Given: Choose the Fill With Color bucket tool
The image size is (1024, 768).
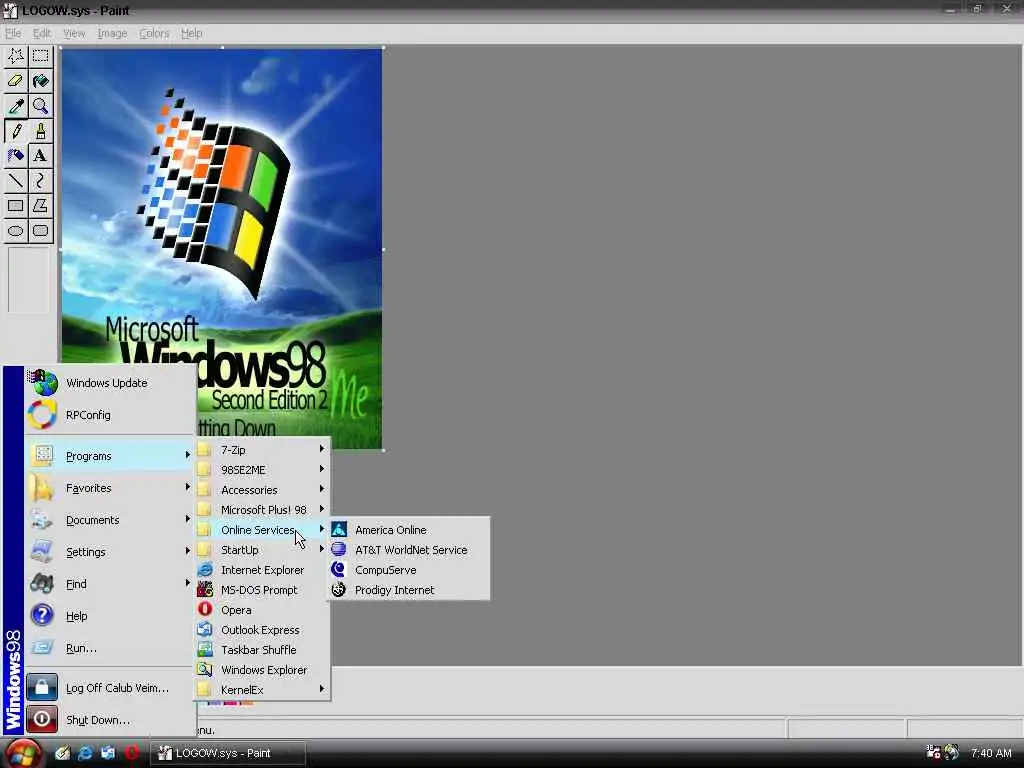Looking at the screenshot, I should [x=40, y=81].
